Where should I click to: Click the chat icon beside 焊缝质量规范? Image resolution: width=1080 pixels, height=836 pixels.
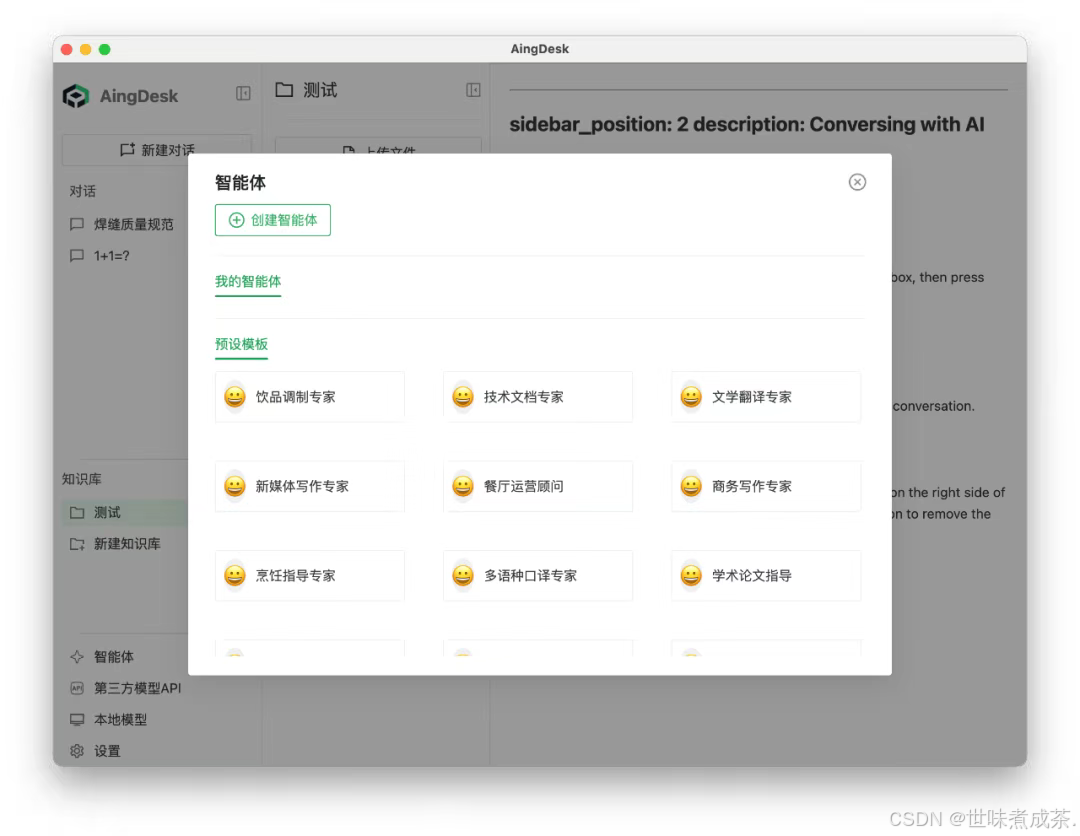[x=76, y=224]
